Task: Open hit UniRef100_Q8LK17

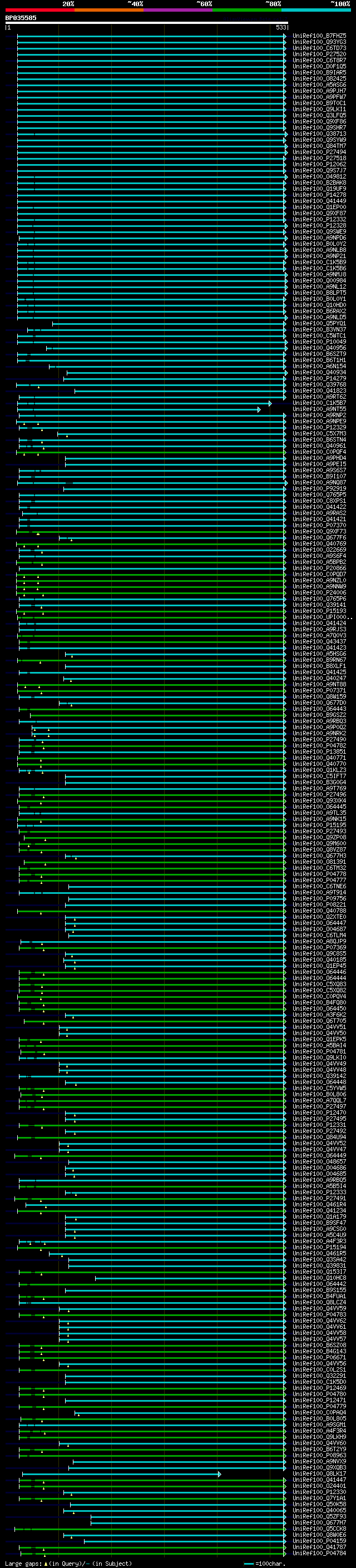Action: 319,1473
